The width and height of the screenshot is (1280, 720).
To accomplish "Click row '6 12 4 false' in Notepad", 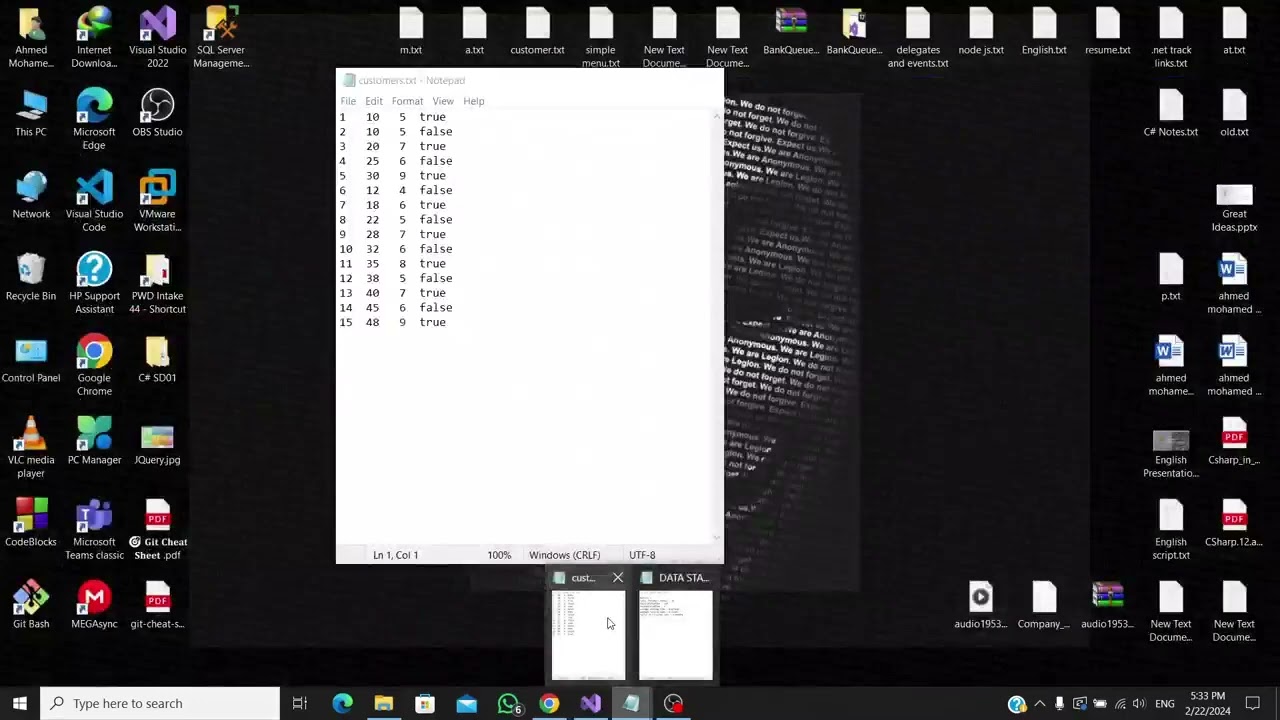I will pyautogui.click(x=396, y=190).
